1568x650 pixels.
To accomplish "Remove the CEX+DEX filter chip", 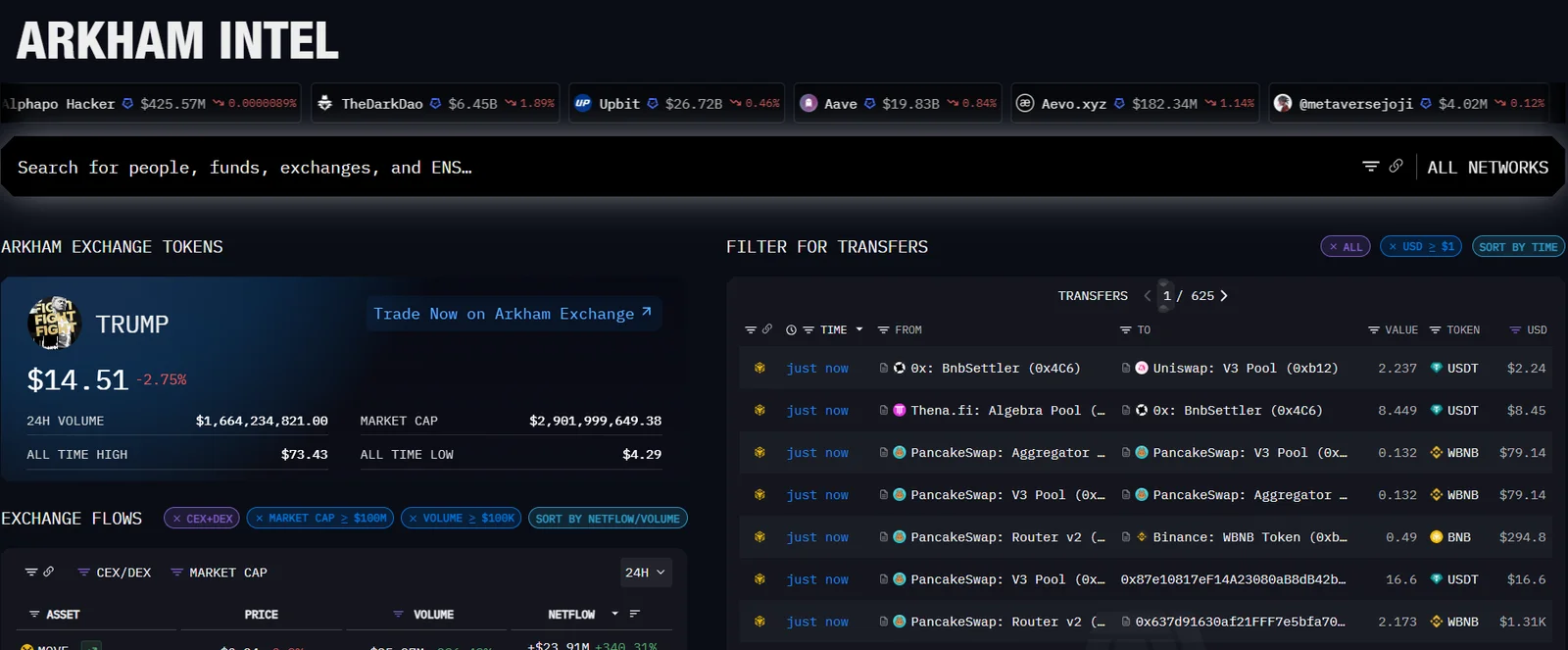I will 202,519.
